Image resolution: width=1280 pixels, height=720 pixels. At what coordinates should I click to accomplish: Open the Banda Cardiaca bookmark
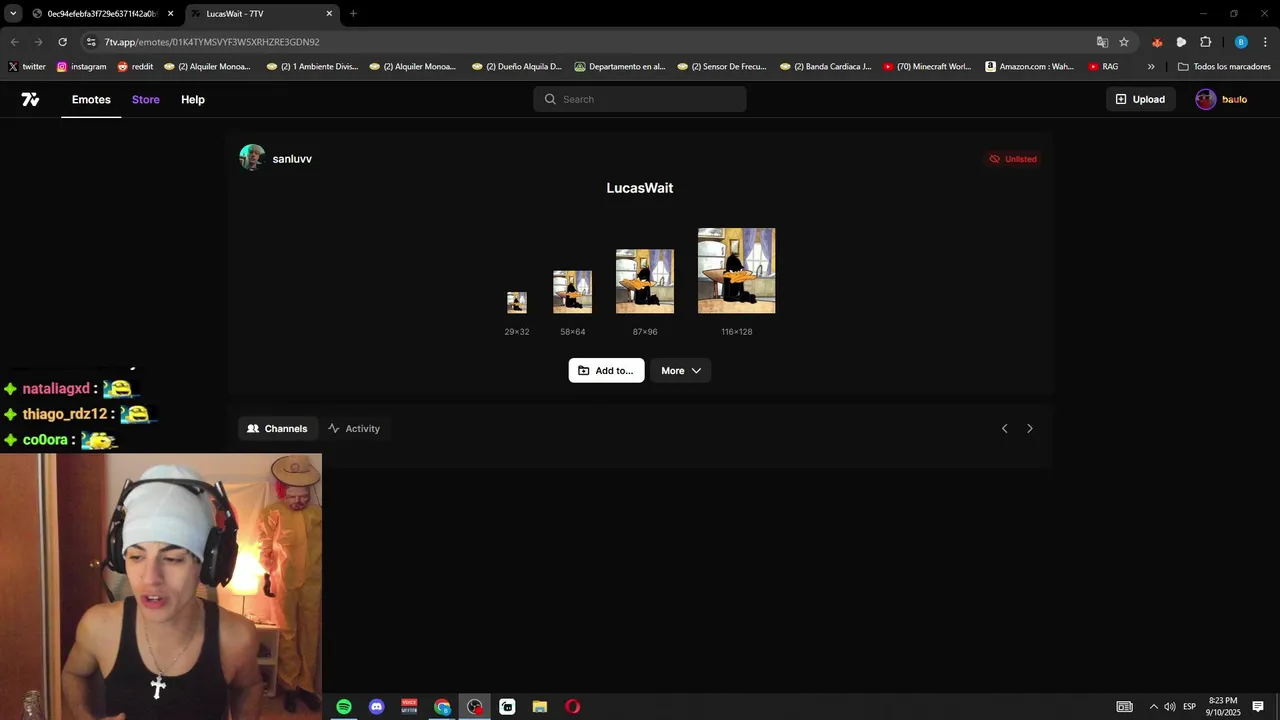tap(825, 67)
